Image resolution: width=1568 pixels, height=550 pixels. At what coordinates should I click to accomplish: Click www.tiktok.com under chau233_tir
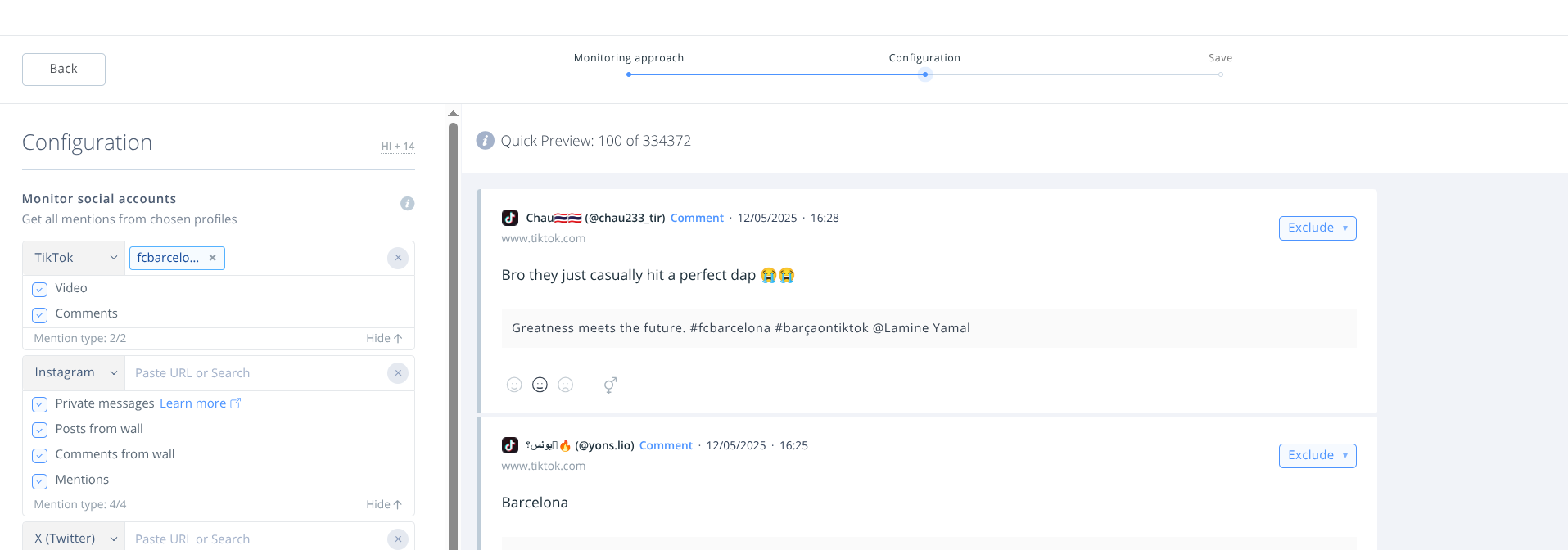tap(544, 238)
